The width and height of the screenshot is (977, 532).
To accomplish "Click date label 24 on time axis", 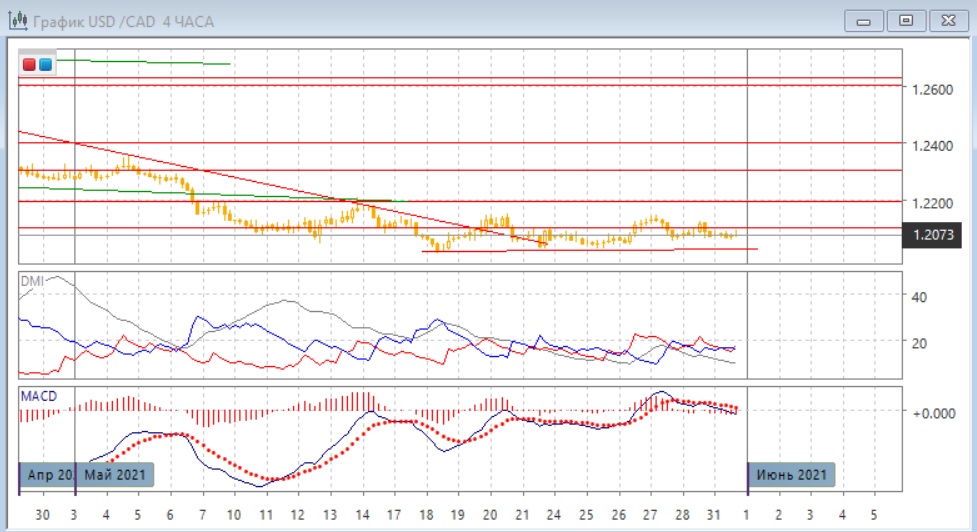I will point(553,515).
